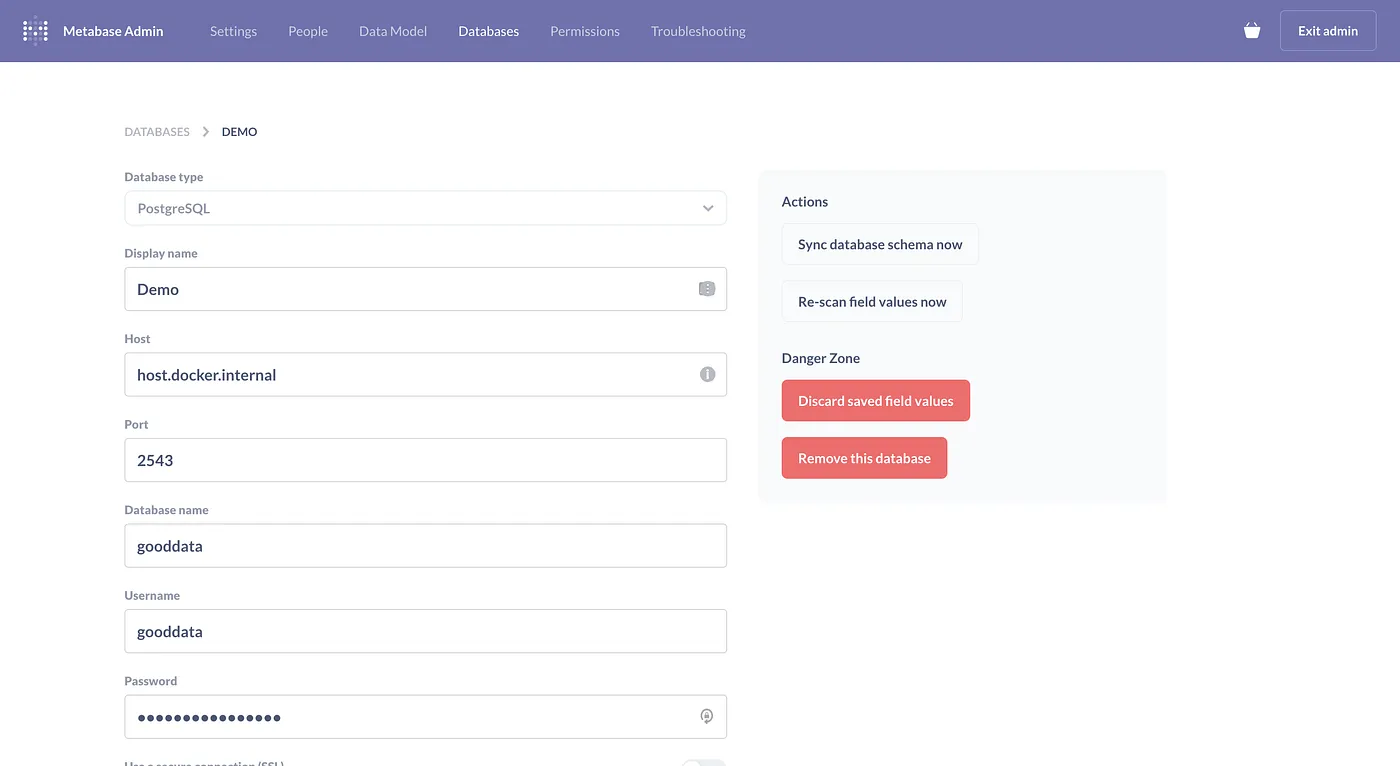Select the active Databases tab
1400x766 pixels.
[488, 31]
